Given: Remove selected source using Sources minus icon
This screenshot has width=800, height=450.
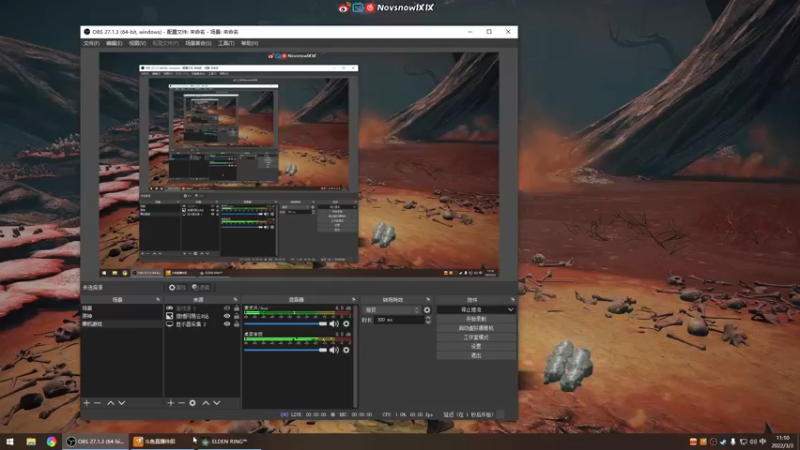Looking at the screenshot, I should coord(181,403).
